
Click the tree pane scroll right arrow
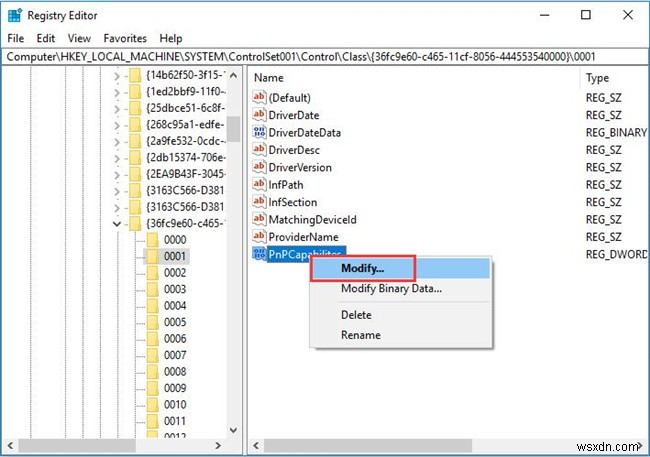[218, 446]
